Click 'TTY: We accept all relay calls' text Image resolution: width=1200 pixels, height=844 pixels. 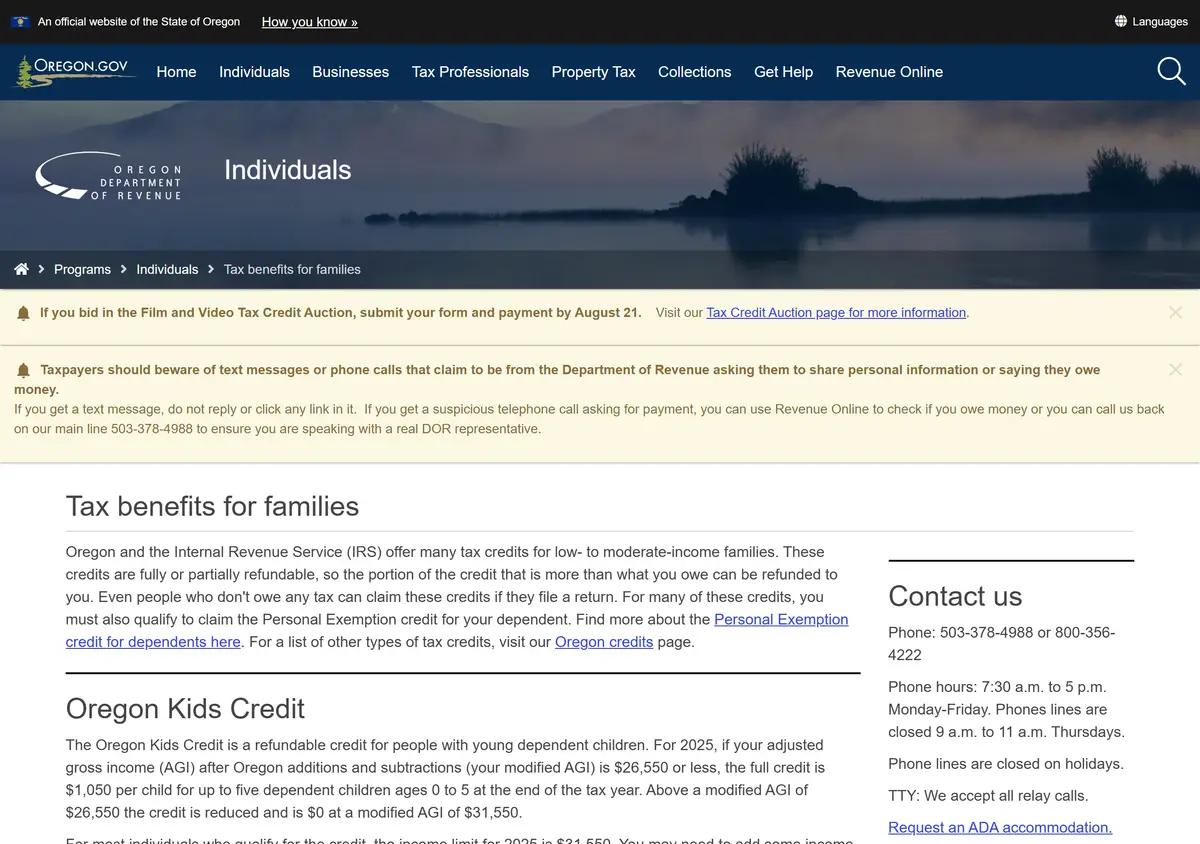pyautogui.click(x=988, y=796)
